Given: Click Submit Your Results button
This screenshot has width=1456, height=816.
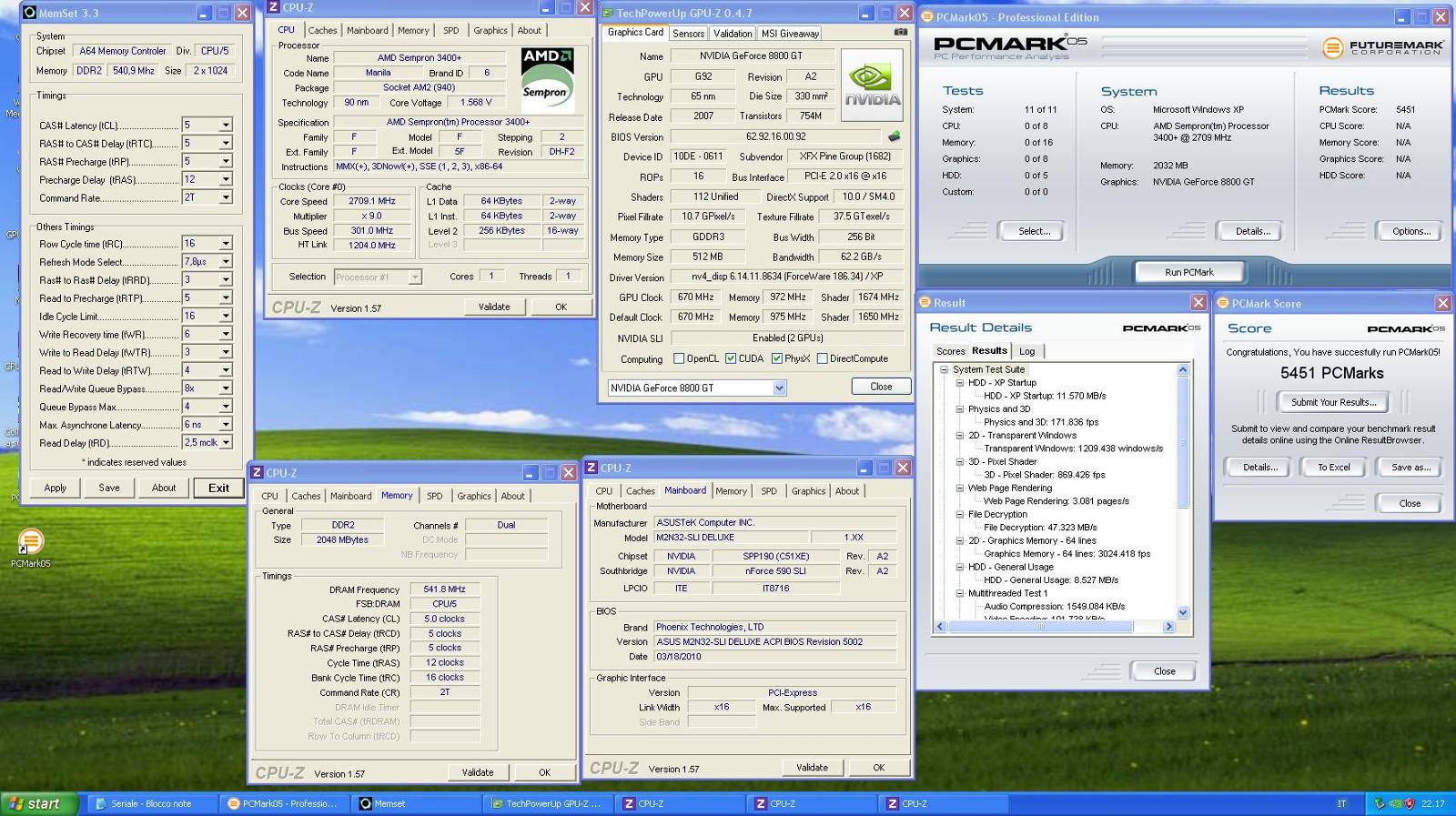Looking at the screenshot, I should click(x=1333, y=402).
